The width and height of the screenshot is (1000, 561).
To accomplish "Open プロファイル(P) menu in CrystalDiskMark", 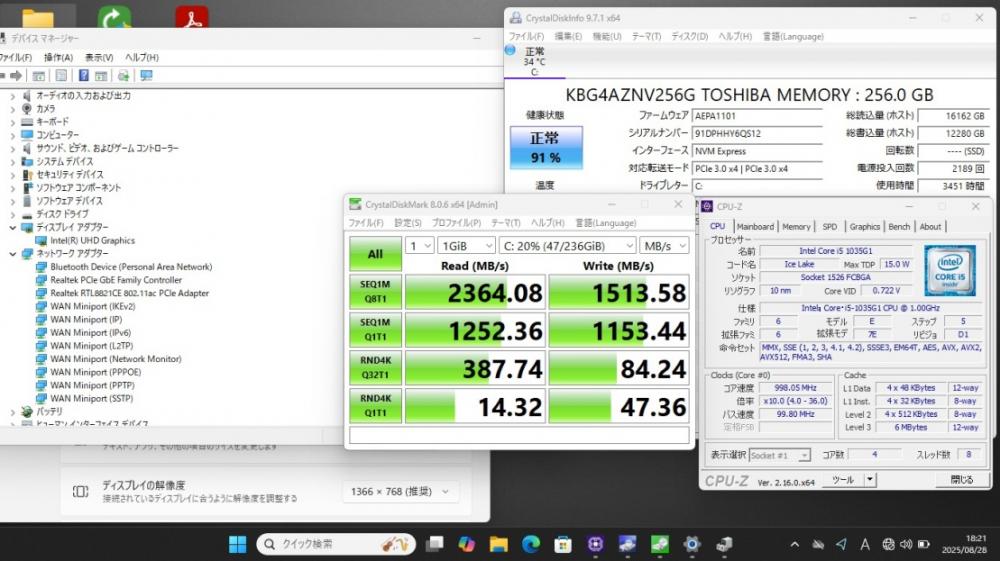I will [x=456, y=223].
